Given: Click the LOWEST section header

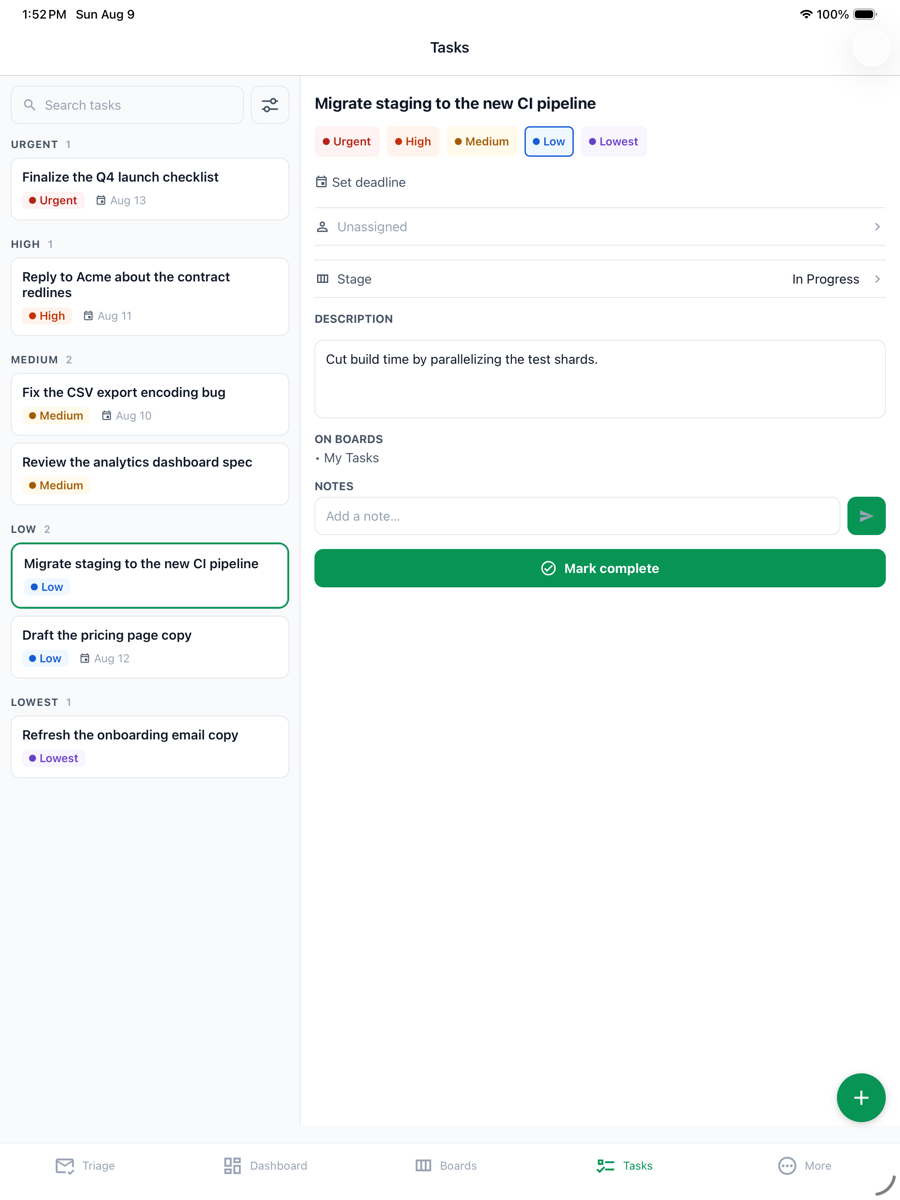Looking at the screenshot, I should click(35, 702).
